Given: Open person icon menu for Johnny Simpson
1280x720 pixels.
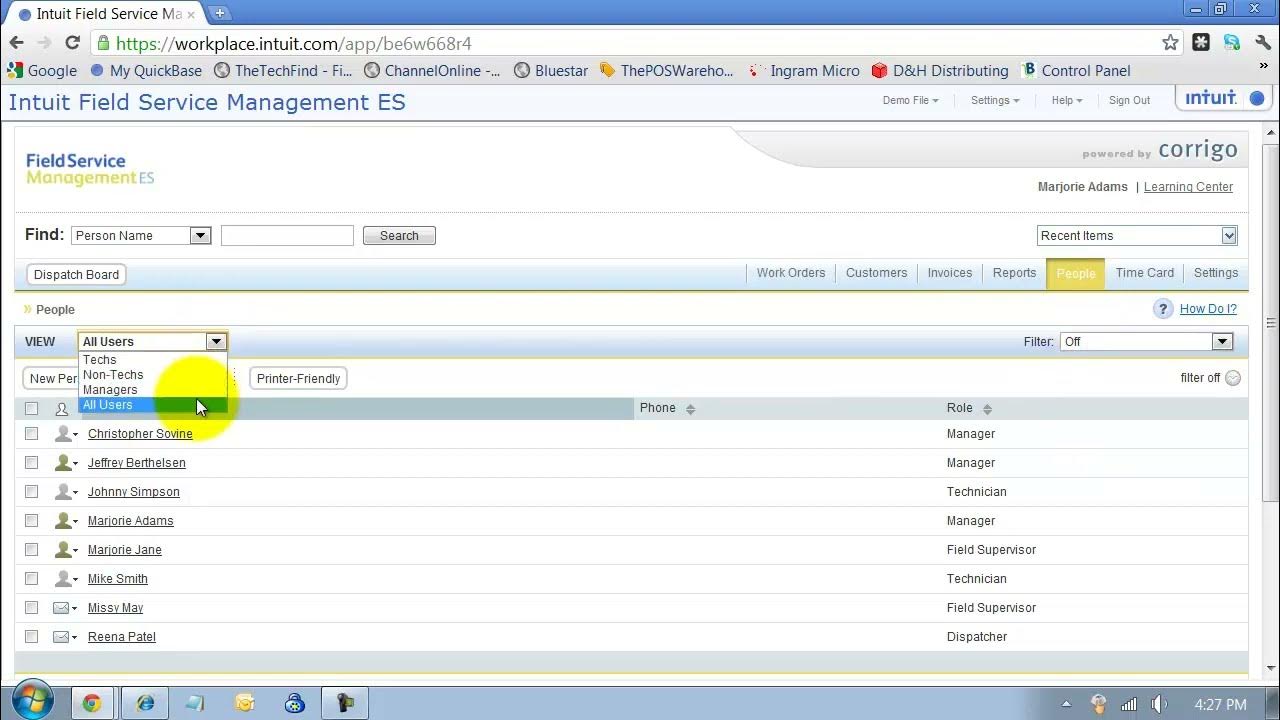Looking at the screenshot, I should click(x=66, y=492).
